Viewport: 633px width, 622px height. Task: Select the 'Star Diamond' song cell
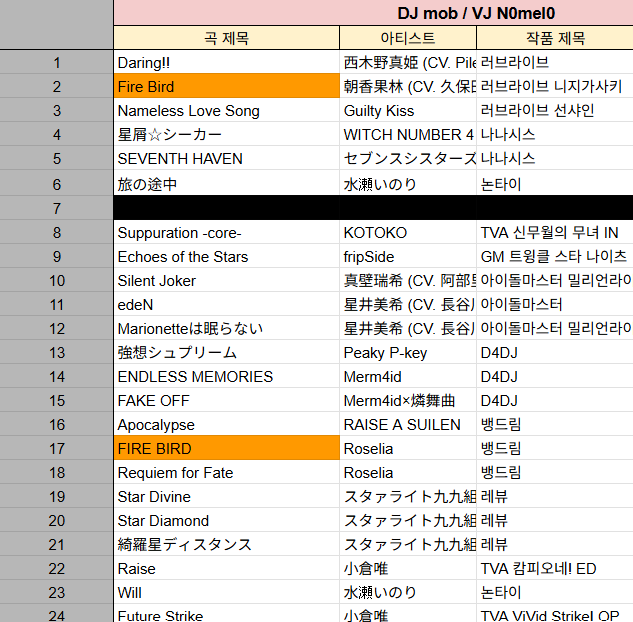[x=226, y=521]
